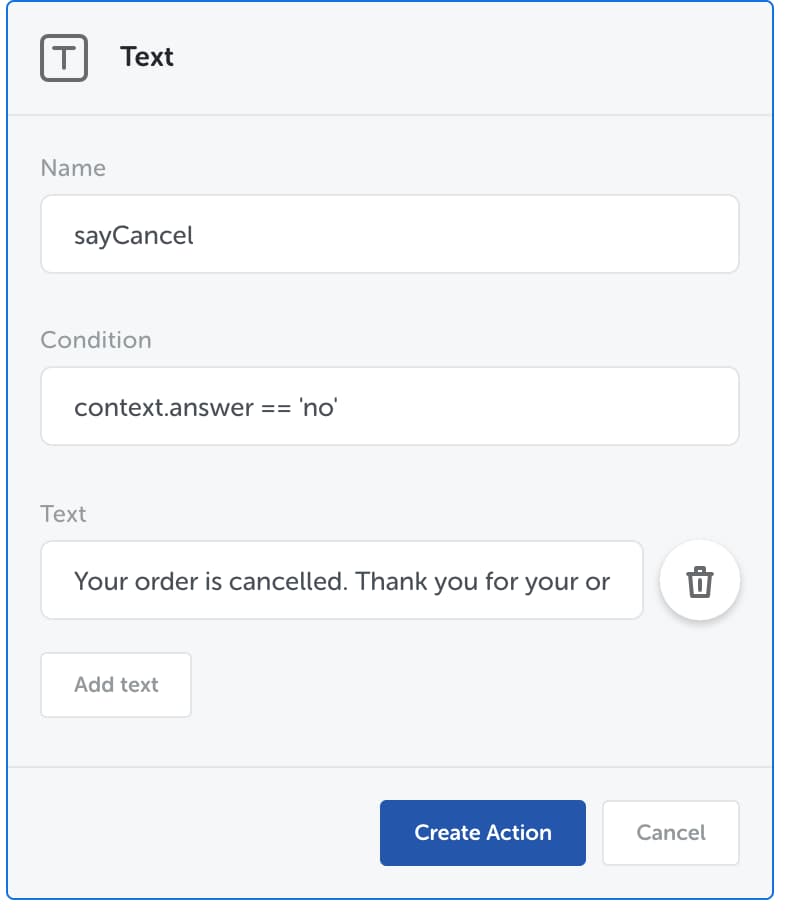786x914 pixels.
Task: Click the words 'Your order is cancelled'
Action: (x=211, y=581)
